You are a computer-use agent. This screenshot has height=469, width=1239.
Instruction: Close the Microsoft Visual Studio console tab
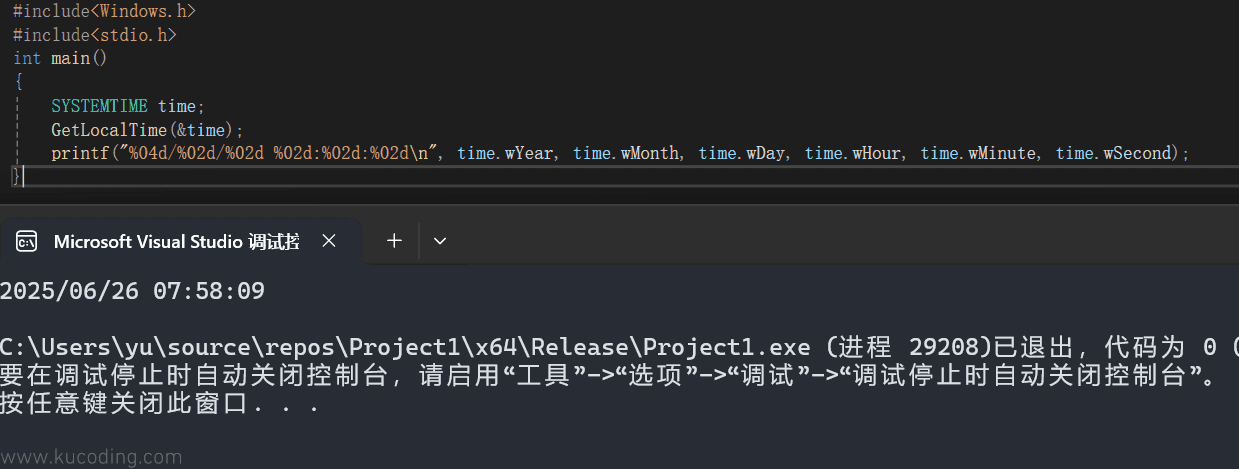pos(329,241)
